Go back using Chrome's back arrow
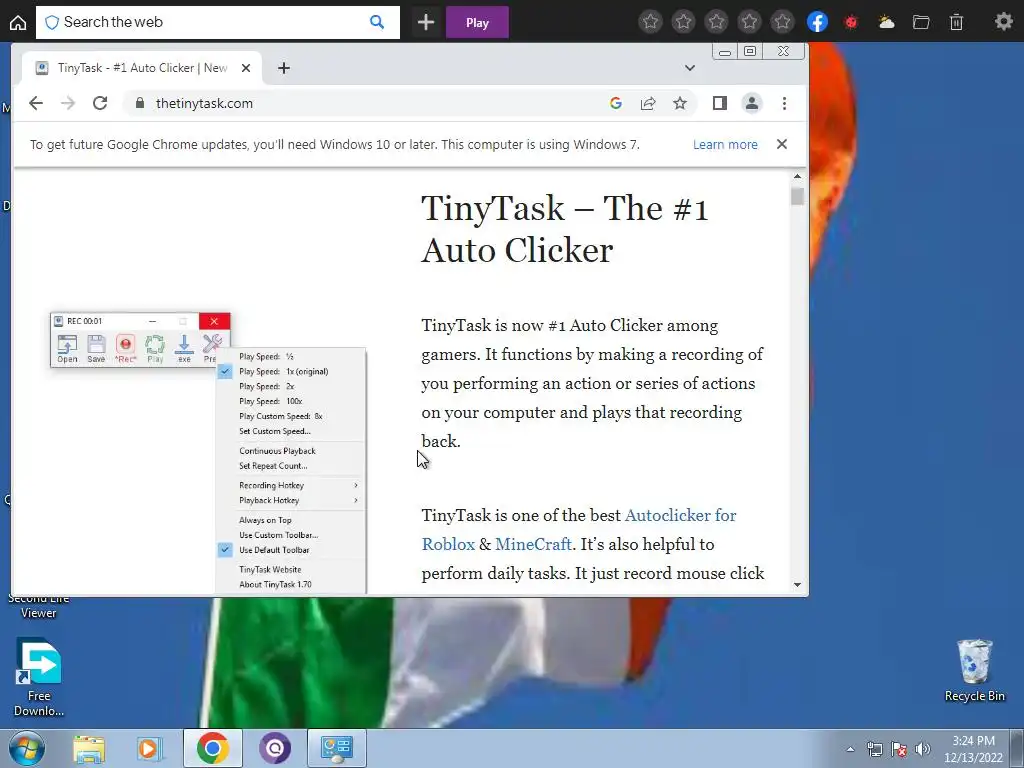Image resolution: width=1024 pixels, height=768 pixels. [x=36, y=103]
